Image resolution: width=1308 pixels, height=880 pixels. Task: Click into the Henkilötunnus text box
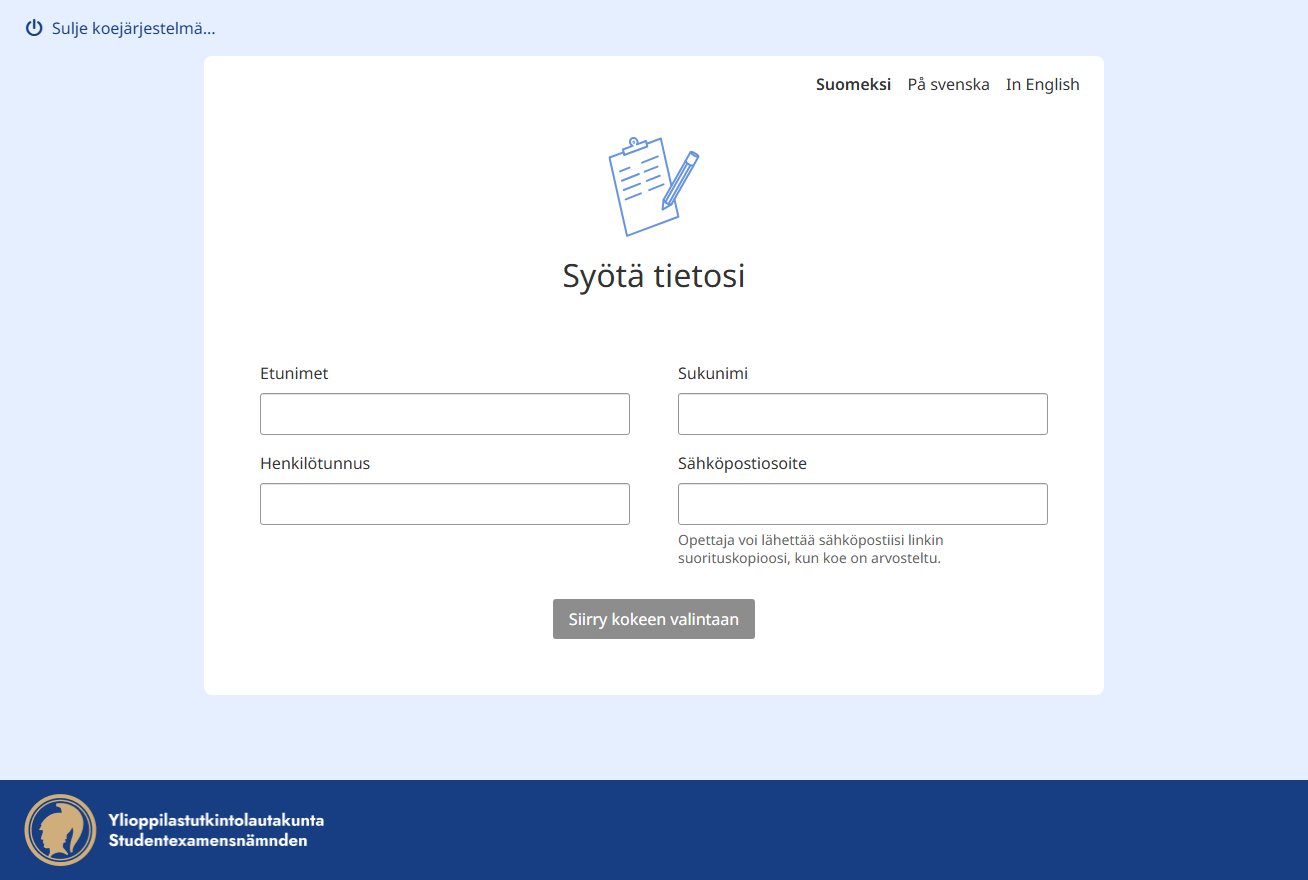[x=444, y=504]
